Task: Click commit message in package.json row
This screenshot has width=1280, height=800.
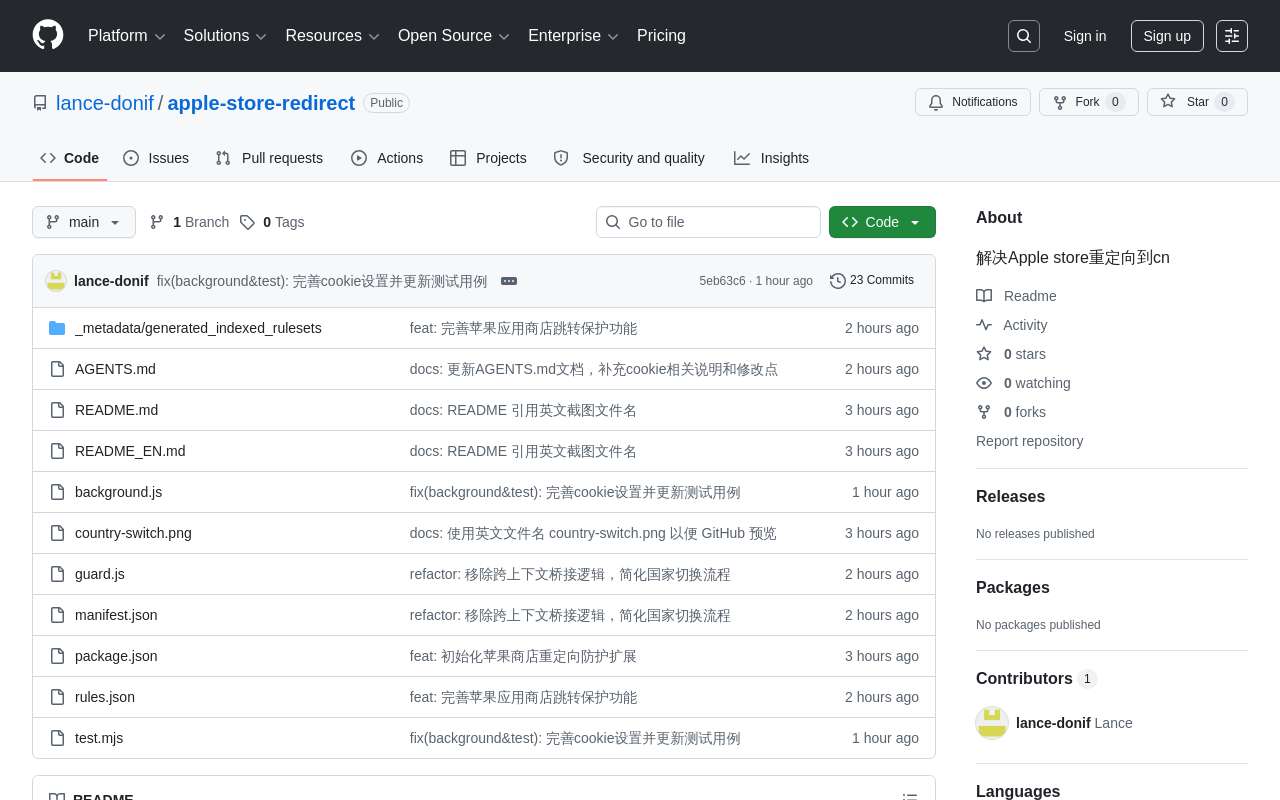Action: pyautogui.click(x=523, y=656)
